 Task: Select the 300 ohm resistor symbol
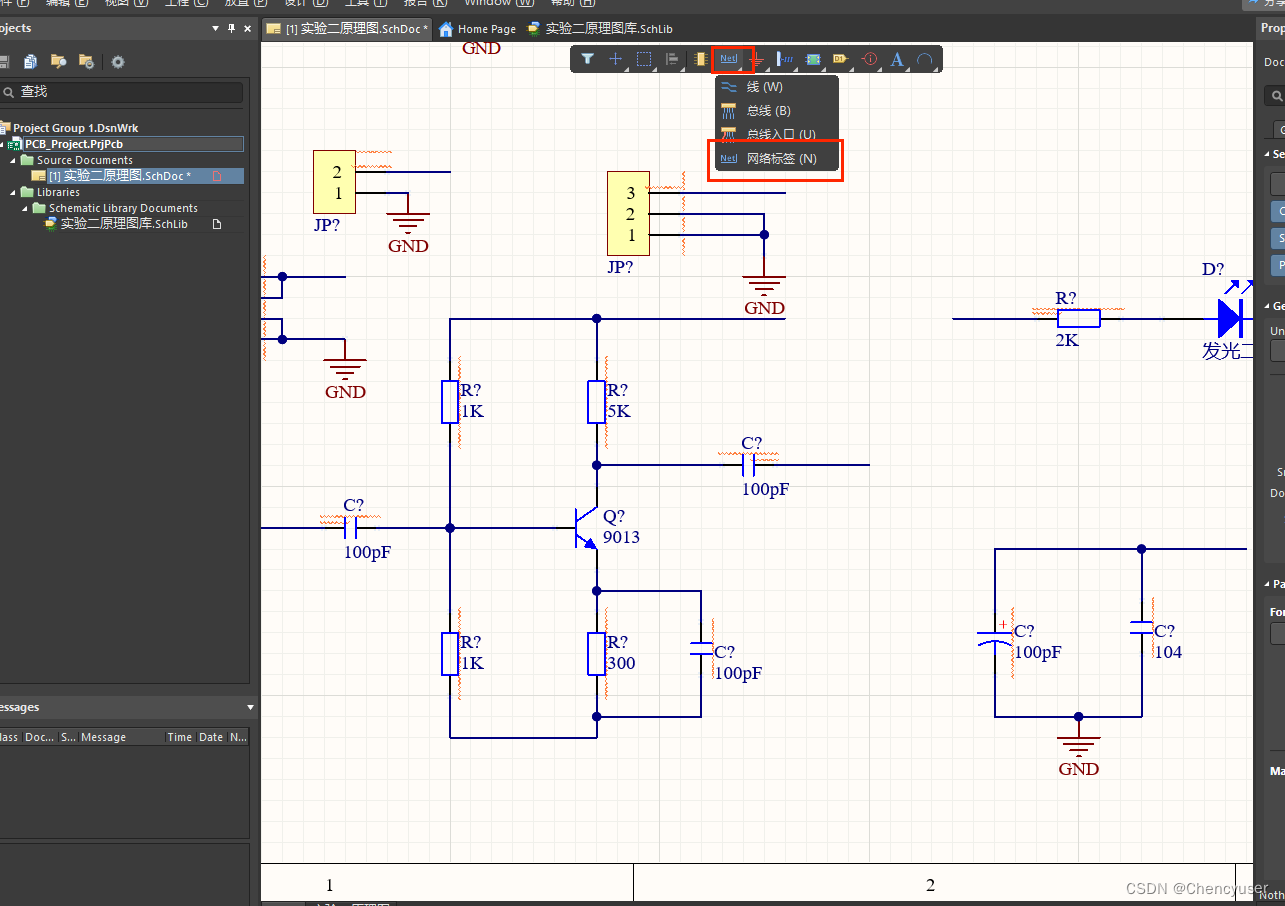coord(597,654)
